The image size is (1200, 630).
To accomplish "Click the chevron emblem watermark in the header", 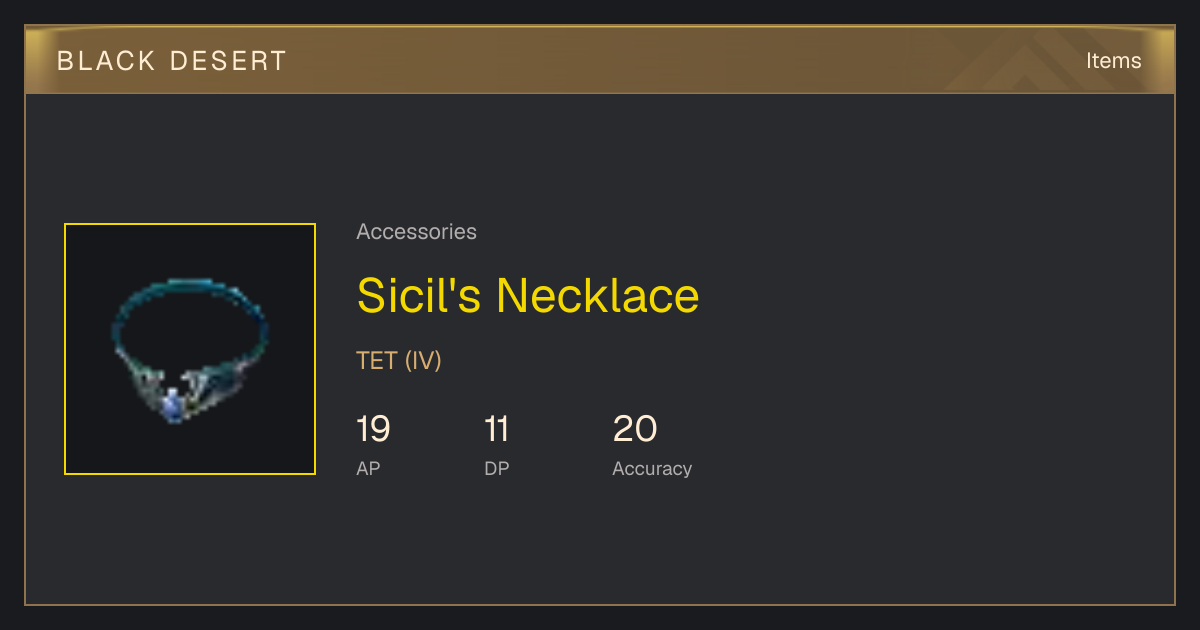I will pos(1040,61).
